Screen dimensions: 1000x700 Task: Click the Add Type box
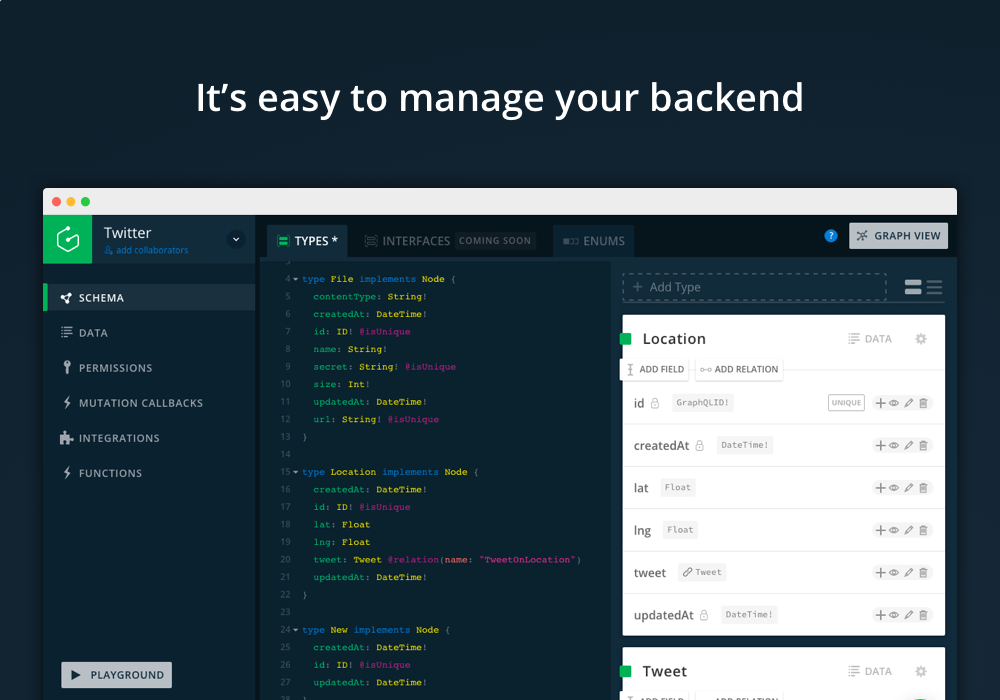pyautogui.click(x=754, y=287)
